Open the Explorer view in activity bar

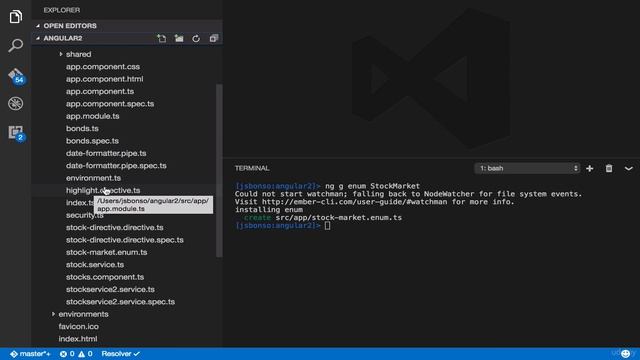point(16,16)
